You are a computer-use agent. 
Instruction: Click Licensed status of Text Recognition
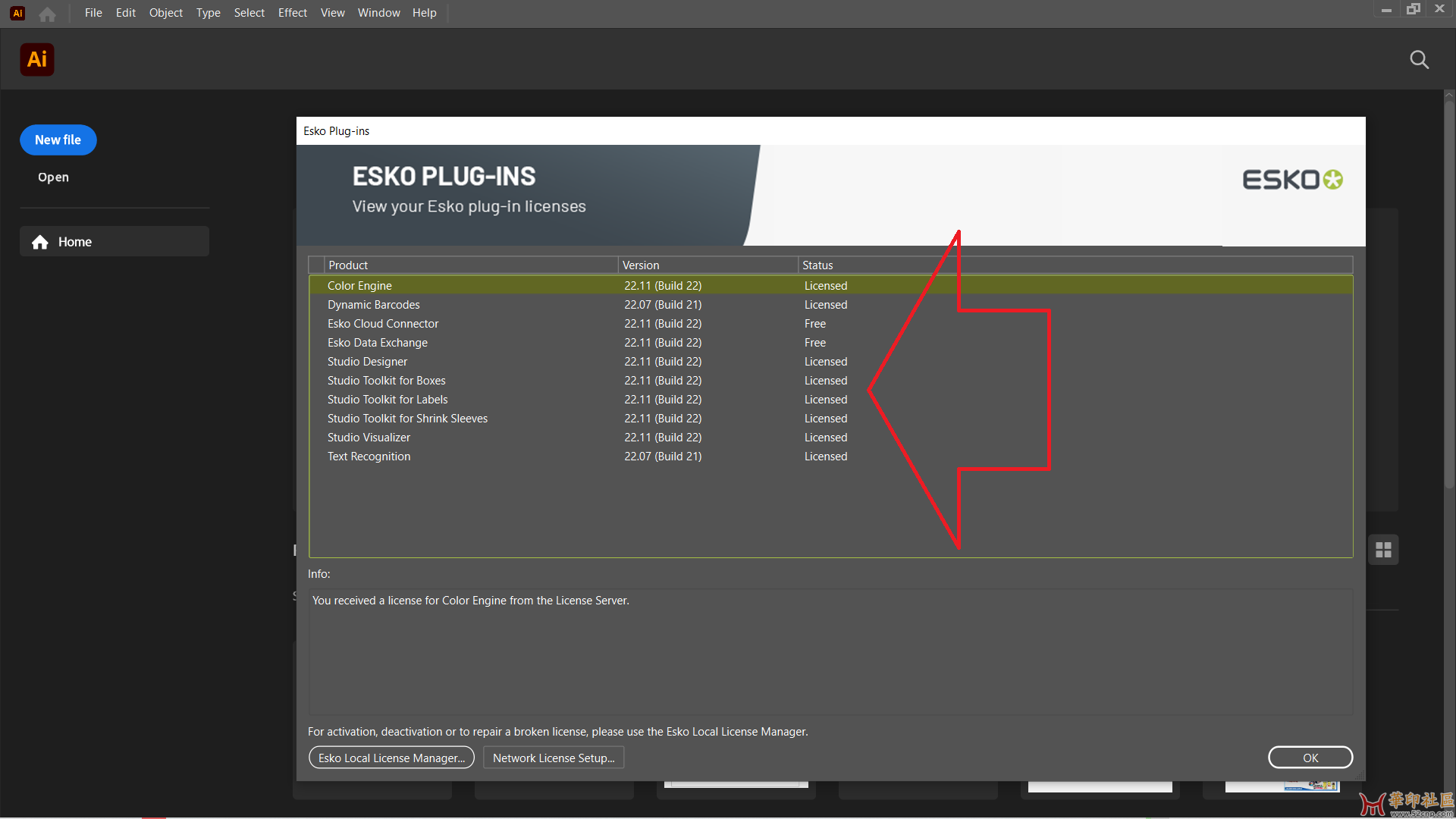click(x=826, y=457)
